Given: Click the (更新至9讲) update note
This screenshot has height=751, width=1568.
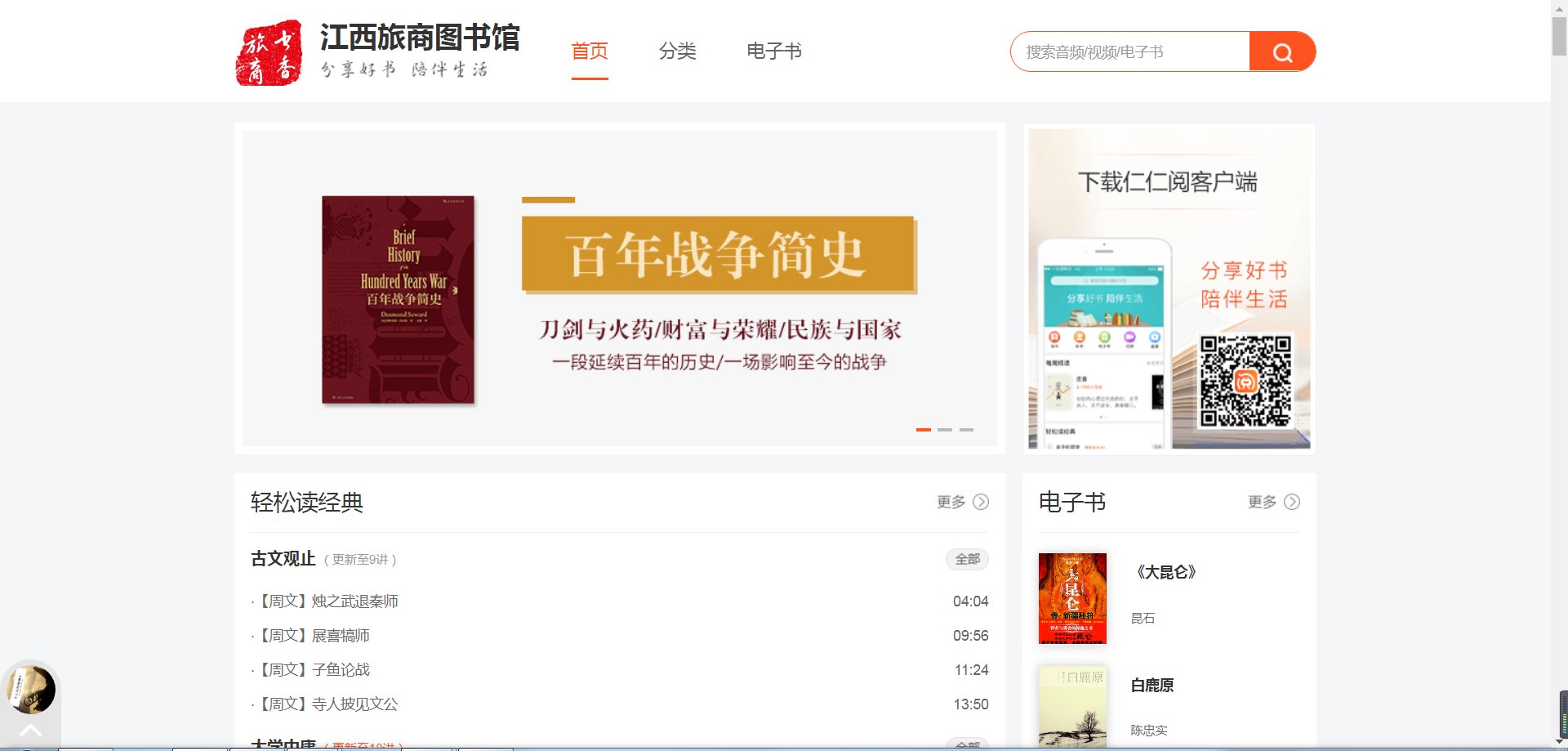Looking at the screenshot, I should tap(360, 560).
